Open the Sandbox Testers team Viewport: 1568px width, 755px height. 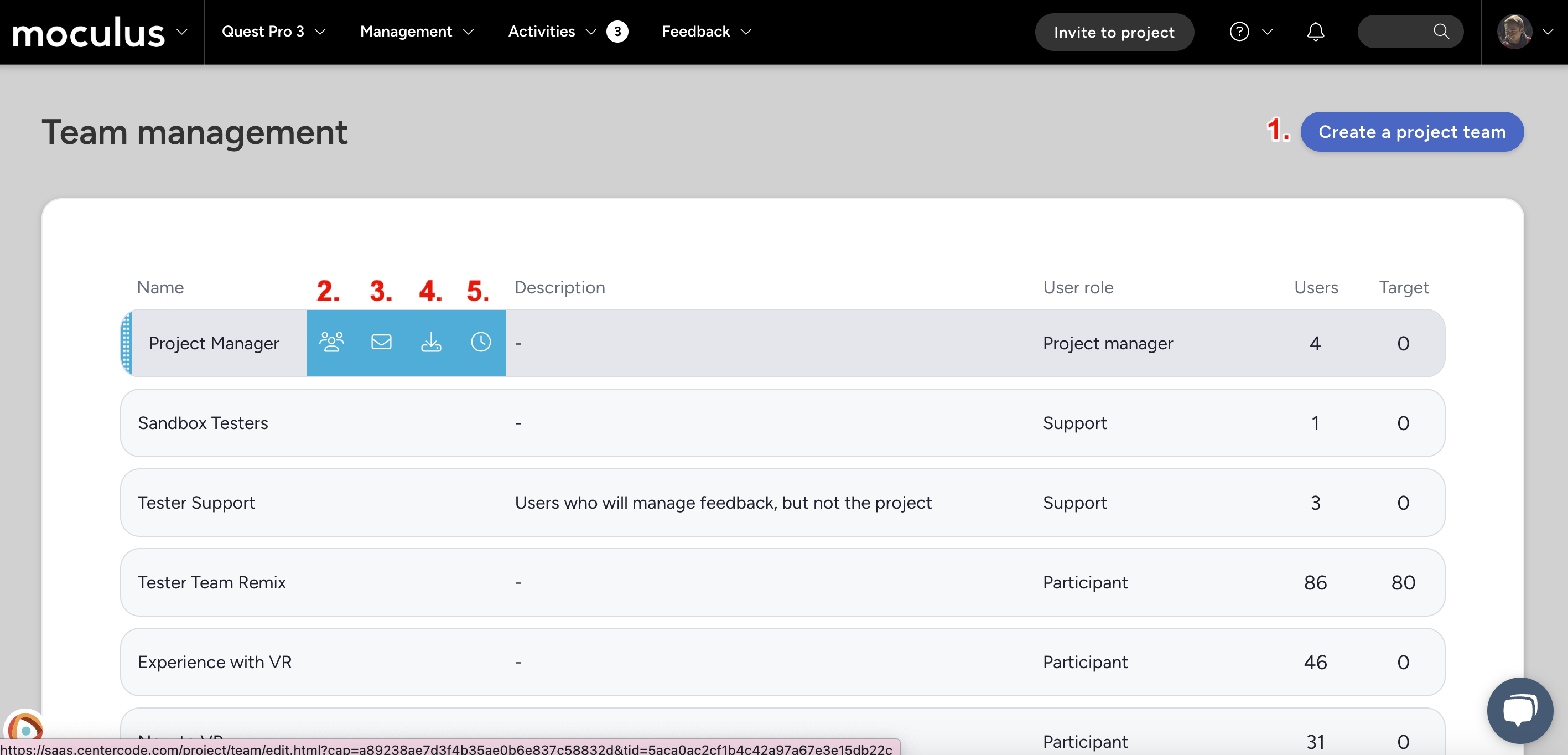(203, 423)
